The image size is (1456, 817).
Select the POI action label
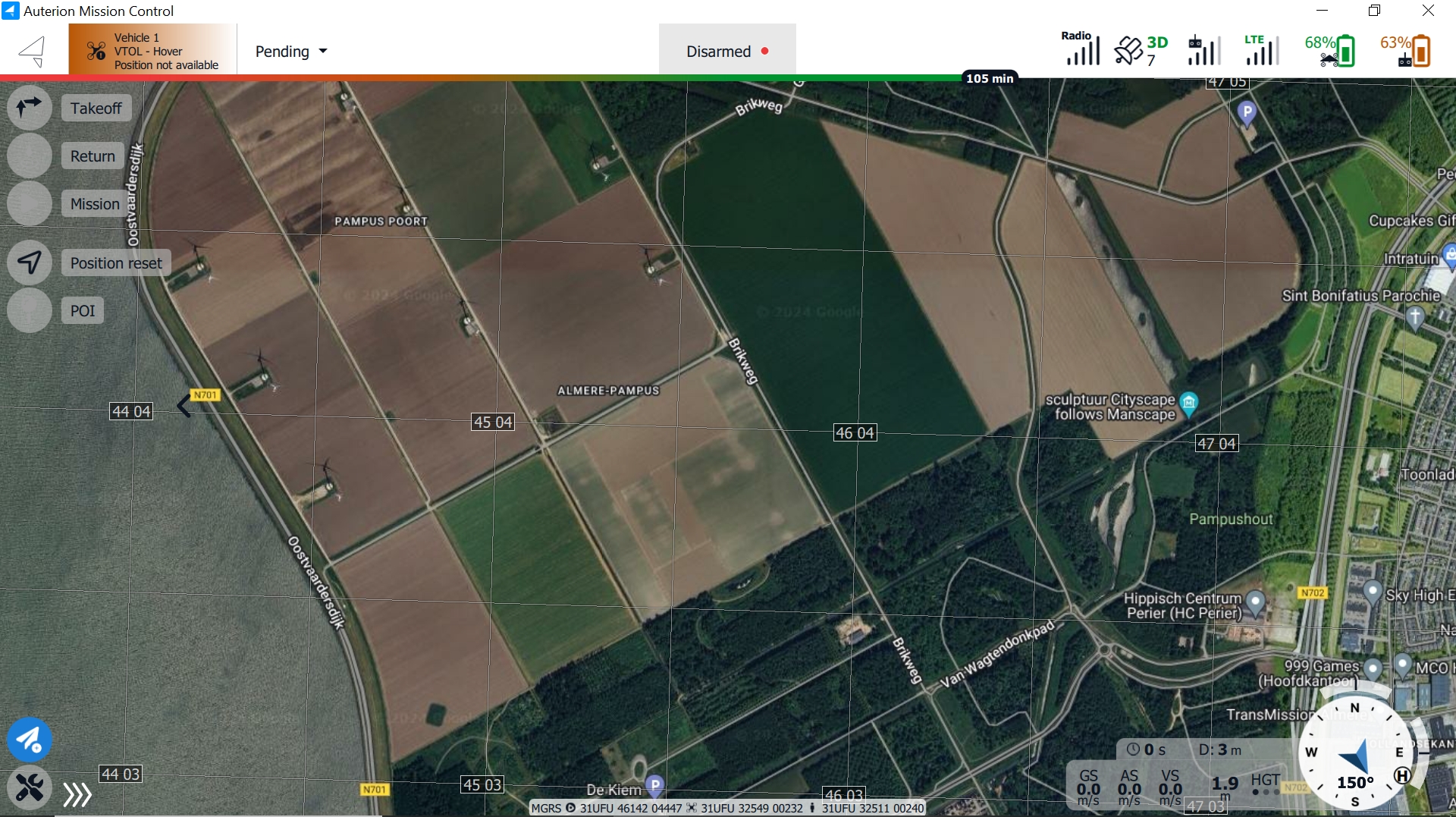pyautogui.click(x=83, y=311)
